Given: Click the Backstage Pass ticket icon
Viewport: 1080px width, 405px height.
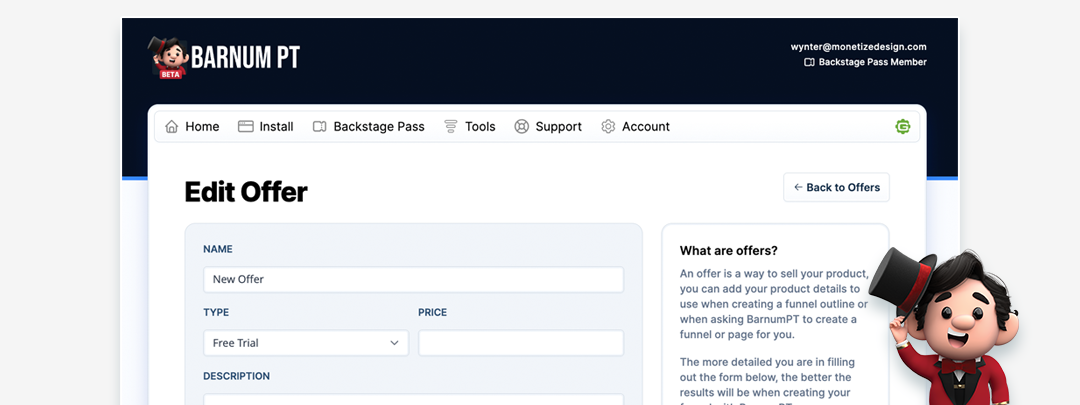Looking at the screenshot, I should click(x=320, y=127).
